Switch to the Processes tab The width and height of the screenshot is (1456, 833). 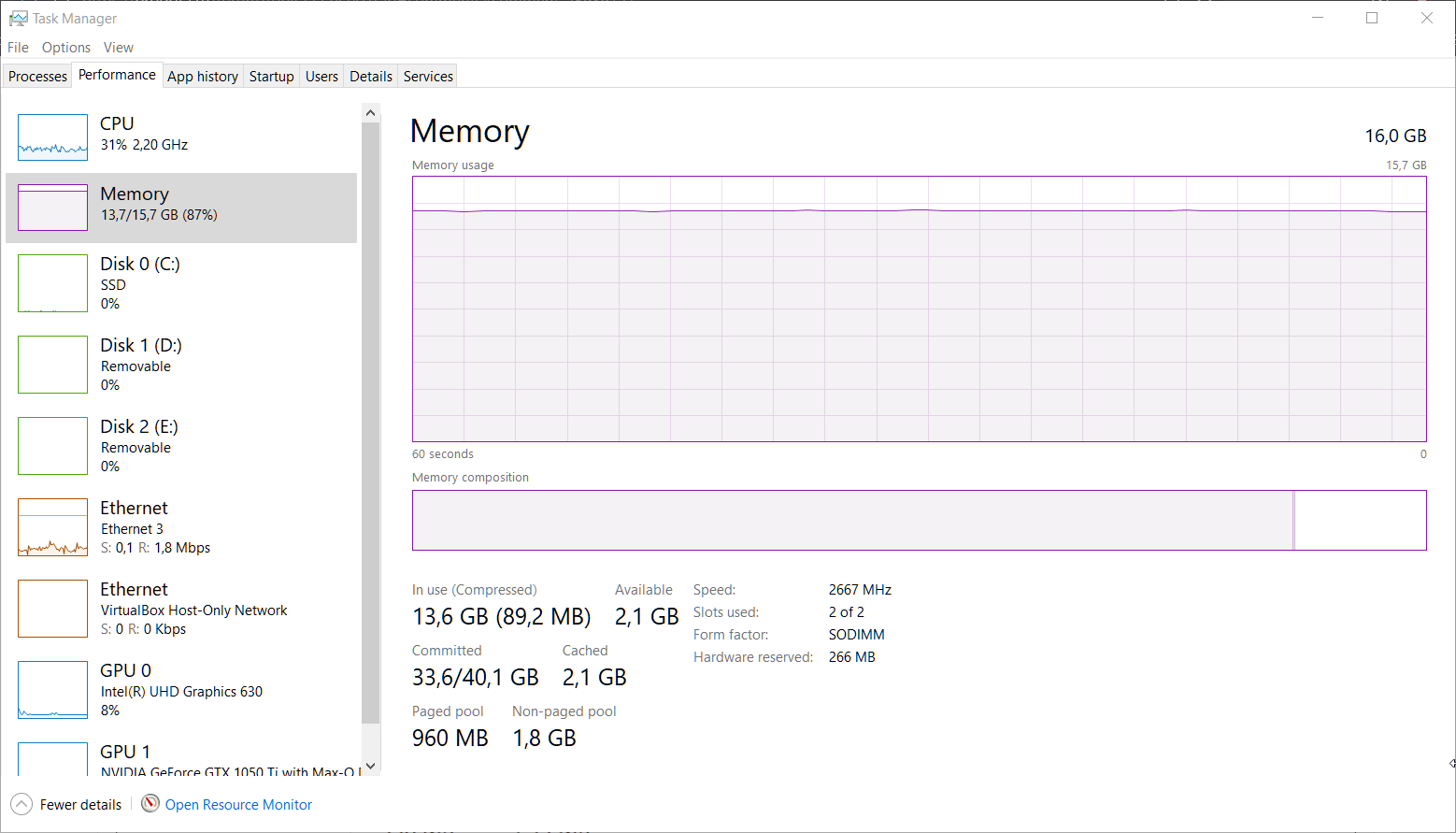coord(38,77)
